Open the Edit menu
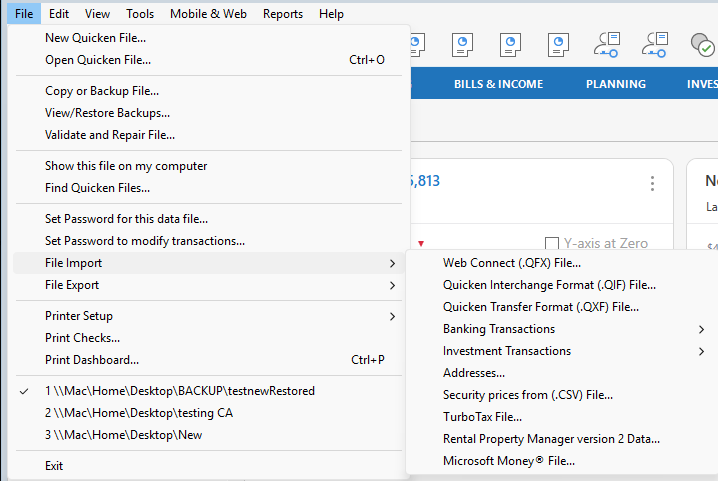 [x=59, y=14]
